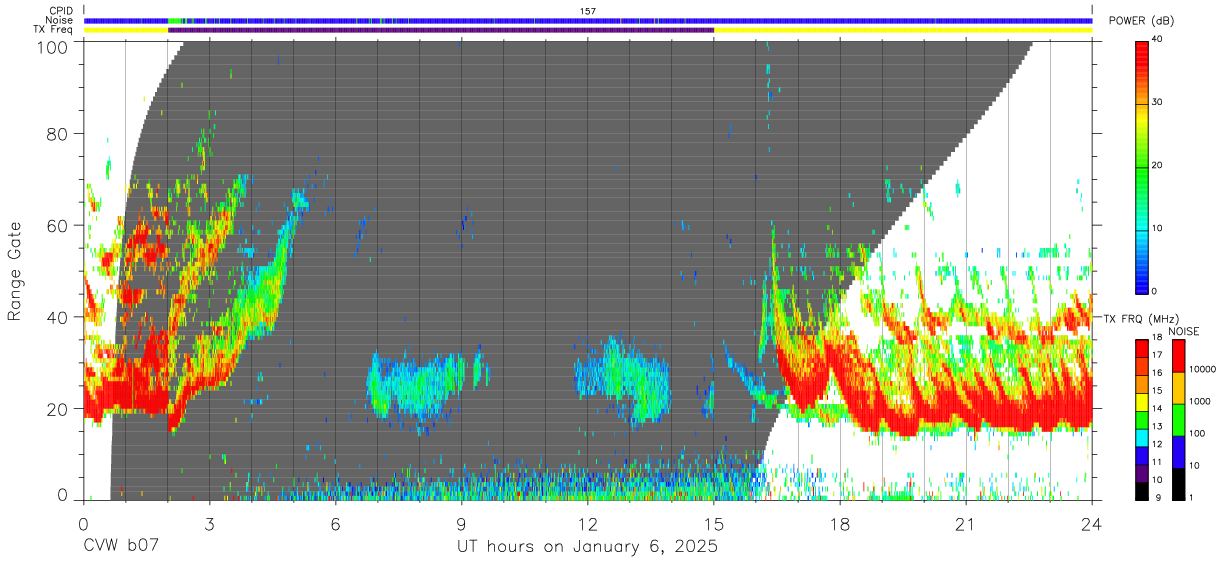Click the 'CVW b07' radar beam label
The image size is (1228, 567).
121,546
